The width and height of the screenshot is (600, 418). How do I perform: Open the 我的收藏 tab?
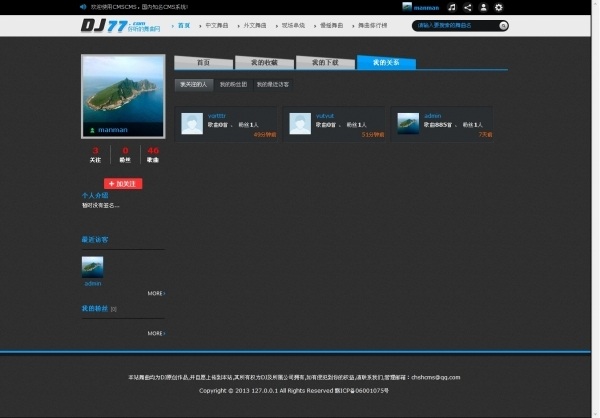click(265, 62)
